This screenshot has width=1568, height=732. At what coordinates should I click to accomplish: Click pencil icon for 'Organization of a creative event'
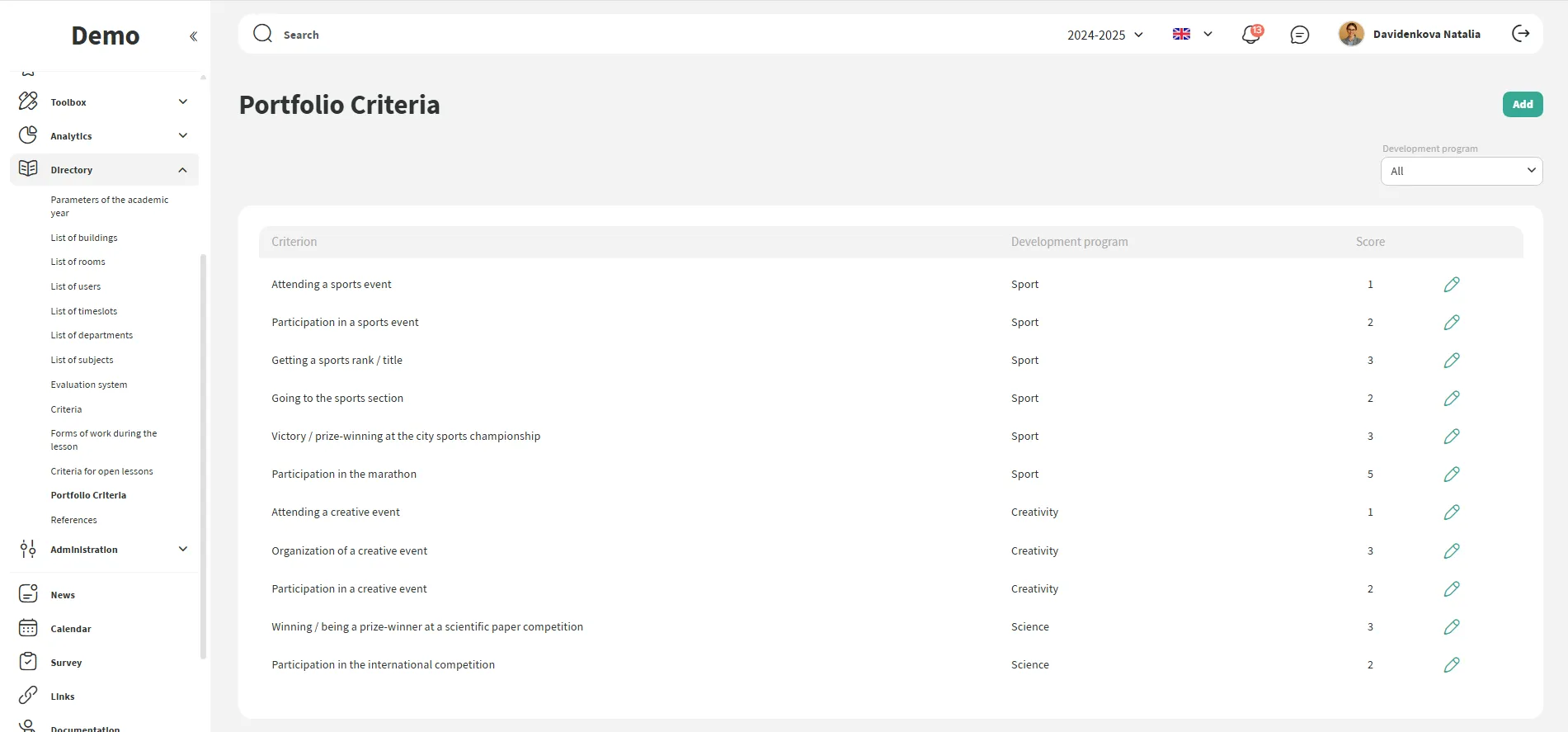1452,551
